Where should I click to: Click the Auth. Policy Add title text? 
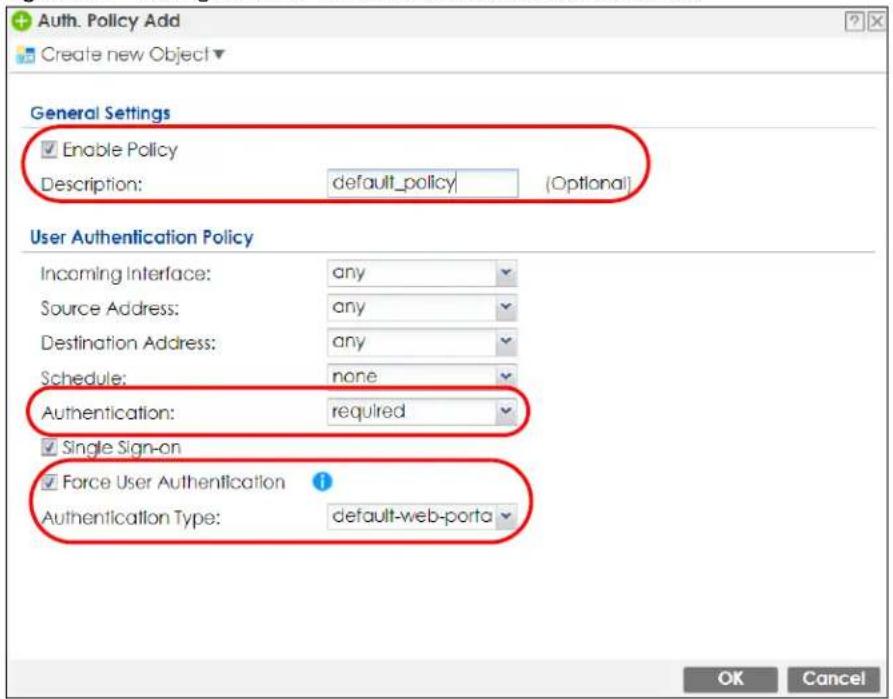109,21
